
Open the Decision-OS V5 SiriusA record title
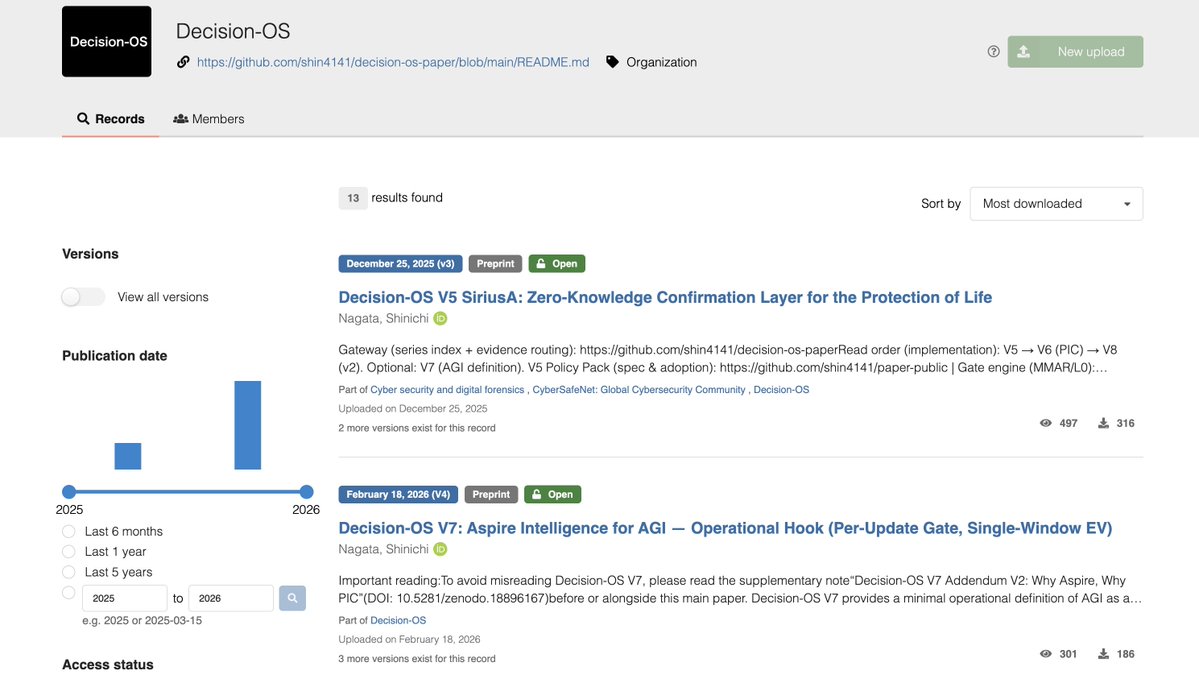pyautogui.click(x=665, y=297)
